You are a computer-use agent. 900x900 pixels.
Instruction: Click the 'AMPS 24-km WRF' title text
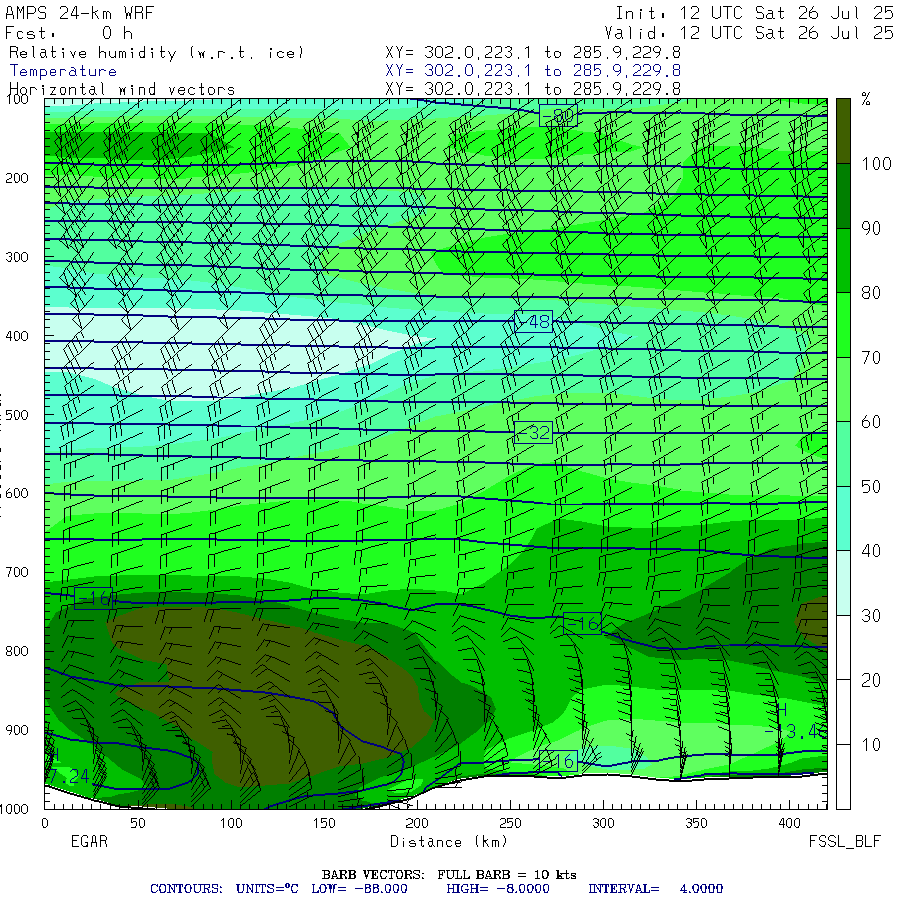point(80,13)
